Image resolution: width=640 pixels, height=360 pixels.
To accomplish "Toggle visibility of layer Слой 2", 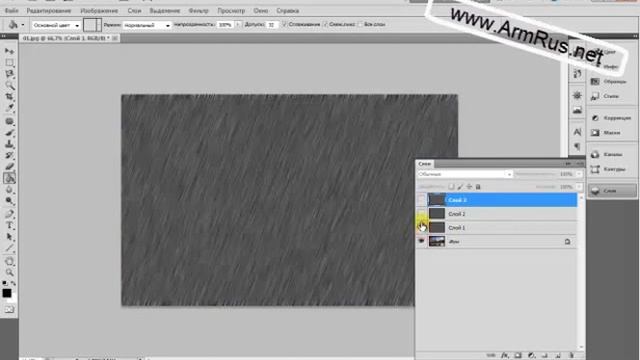I will pyautogui.click(x=421, y=213).
